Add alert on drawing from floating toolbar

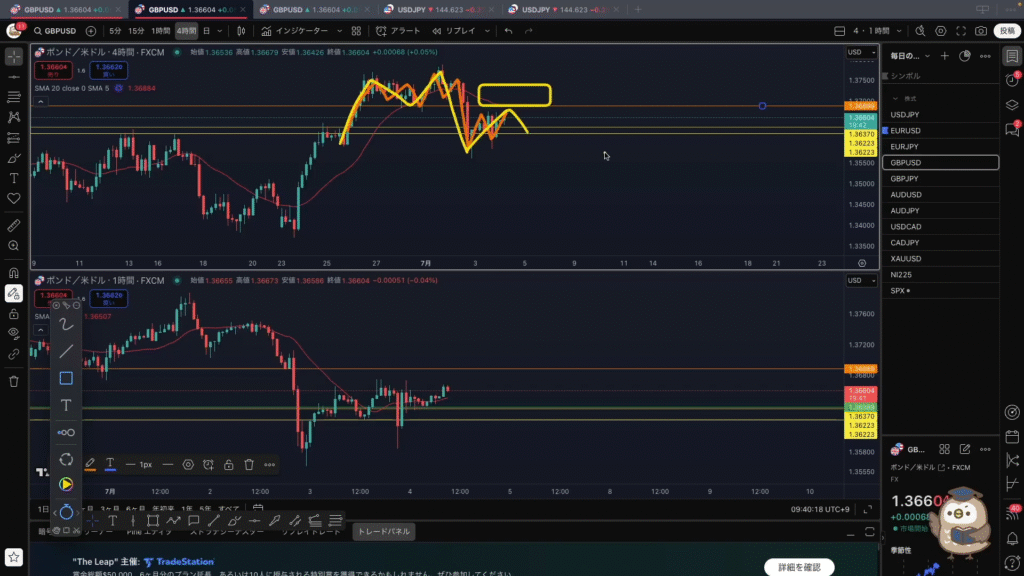pyautogui.click(x=208, y=465)
